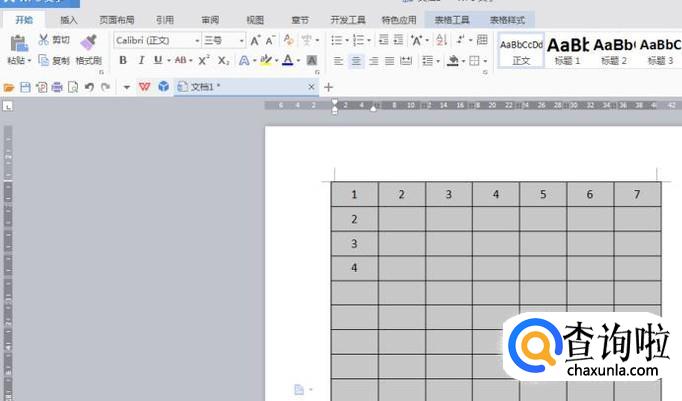
Task: Click table cell containing 7
Action: [637, 194]
